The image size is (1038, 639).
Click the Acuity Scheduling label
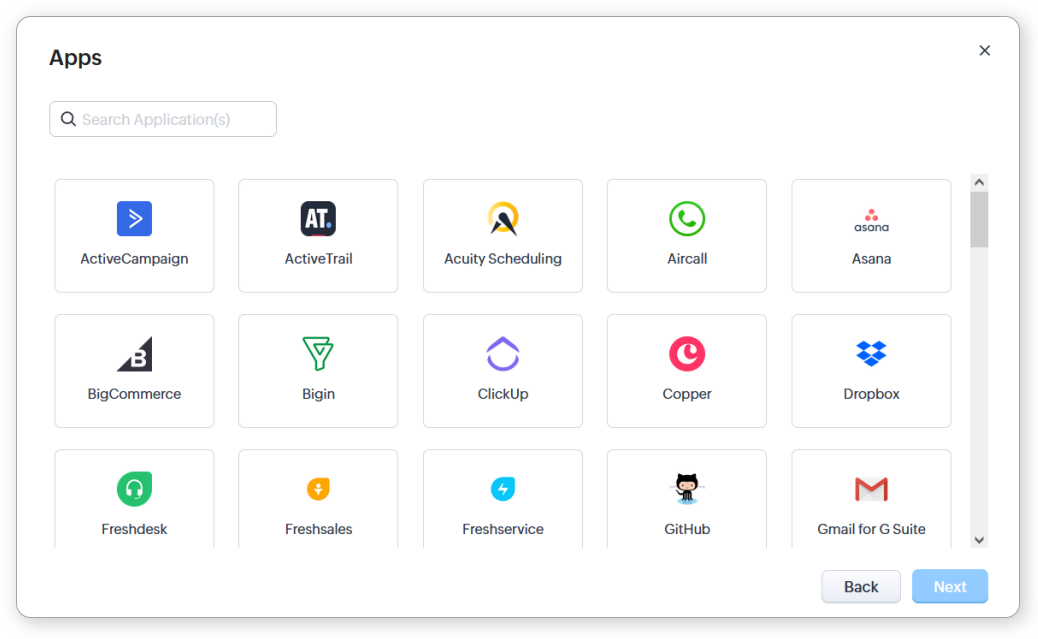pyautogui.click(x=503, y=259)
